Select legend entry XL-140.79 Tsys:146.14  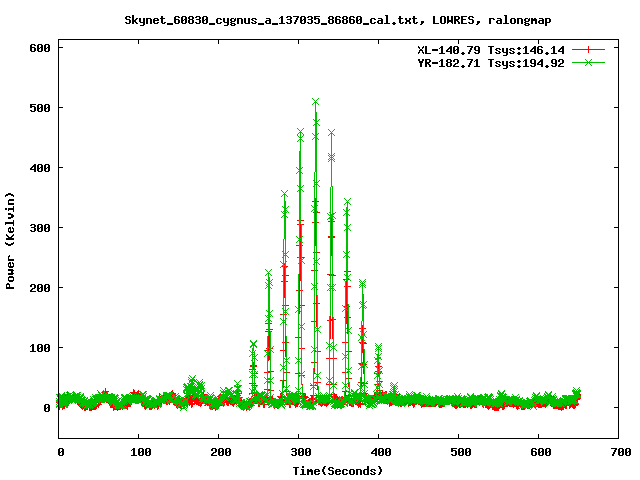tap(491, 50)
